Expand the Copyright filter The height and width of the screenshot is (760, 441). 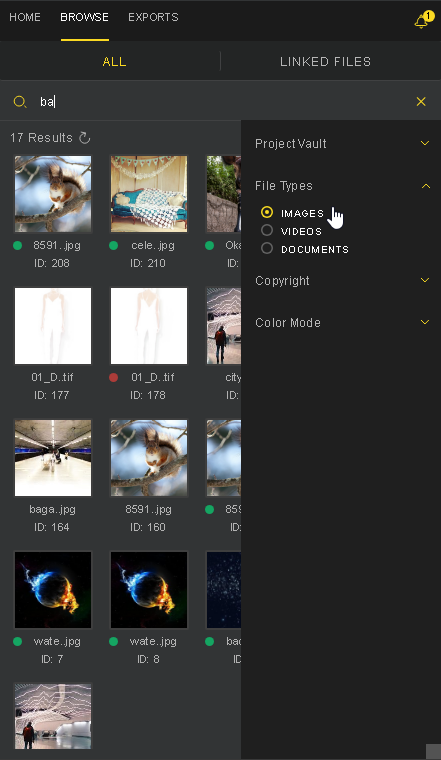point(425,280)
